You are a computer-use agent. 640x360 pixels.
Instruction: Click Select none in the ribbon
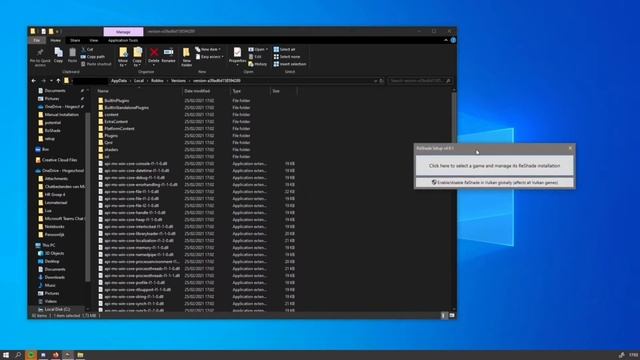287,57
